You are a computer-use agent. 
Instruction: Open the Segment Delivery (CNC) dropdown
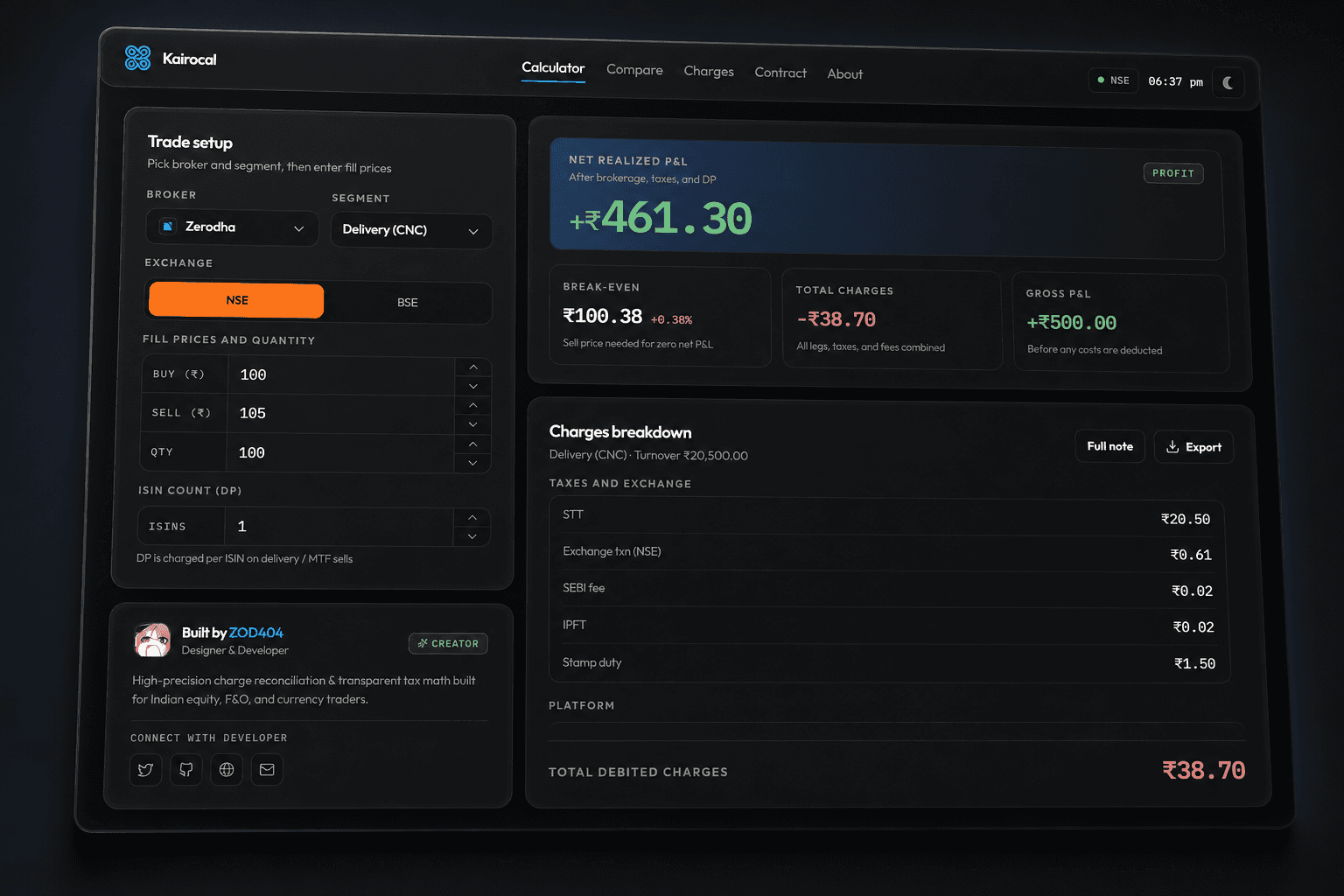coord(411,231)
